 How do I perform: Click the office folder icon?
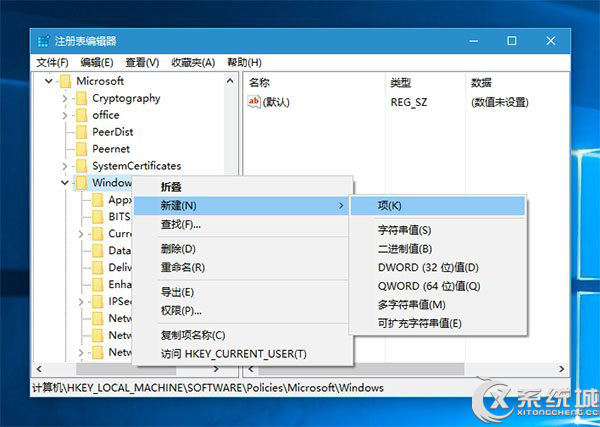tap(82, 115)
